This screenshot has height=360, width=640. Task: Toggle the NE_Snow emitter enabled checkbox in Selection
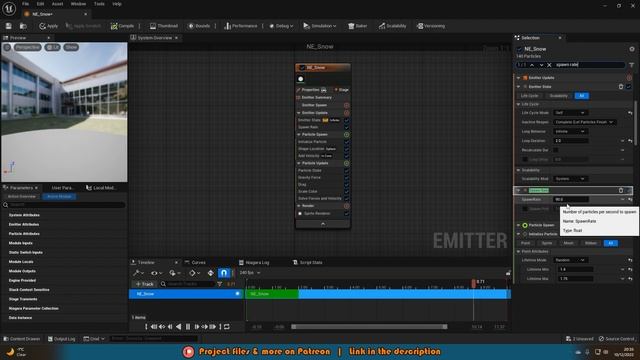[519, 49]
